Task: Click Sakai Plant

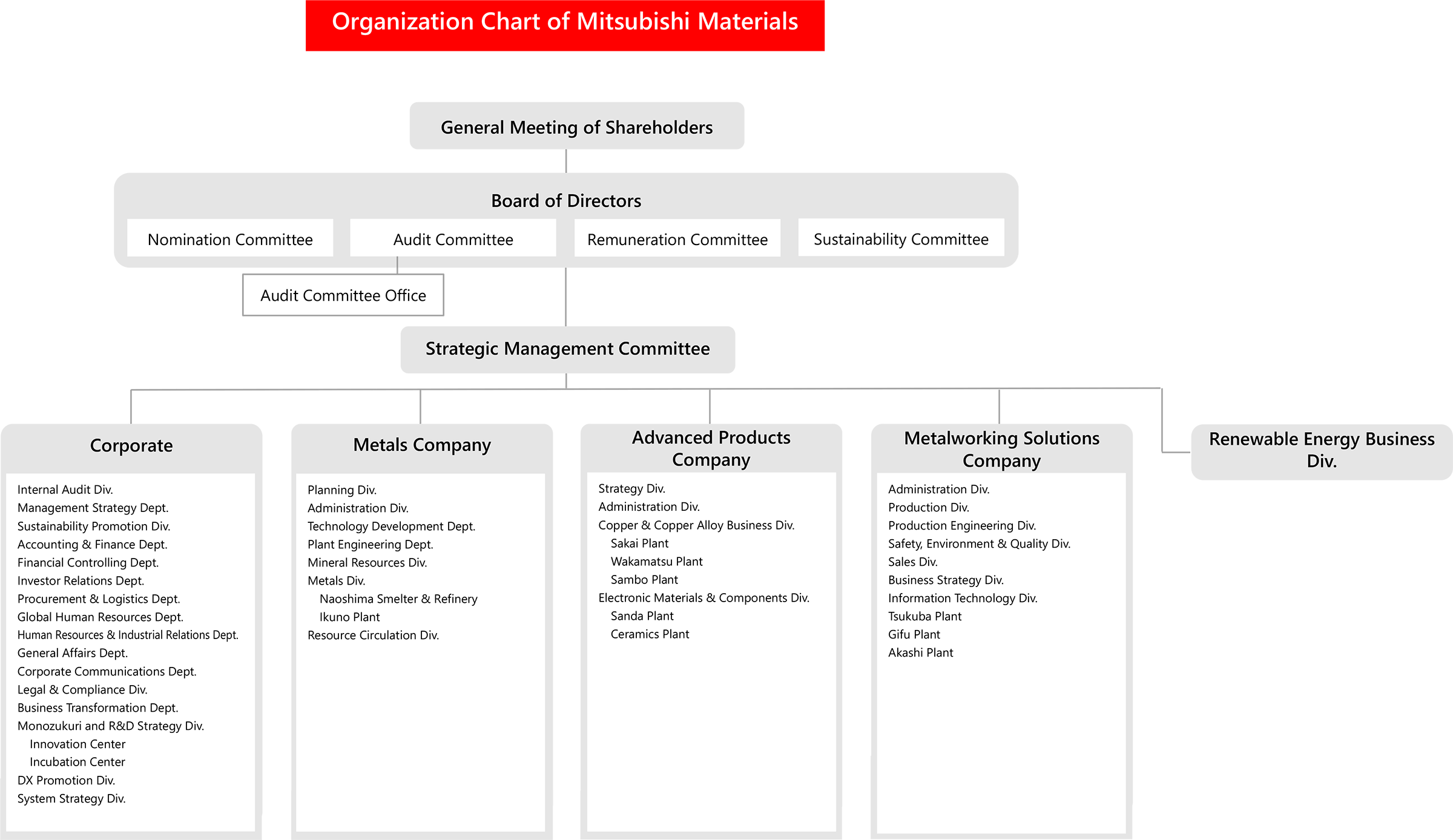Action: pyautogui.click(x=640, y=543)
